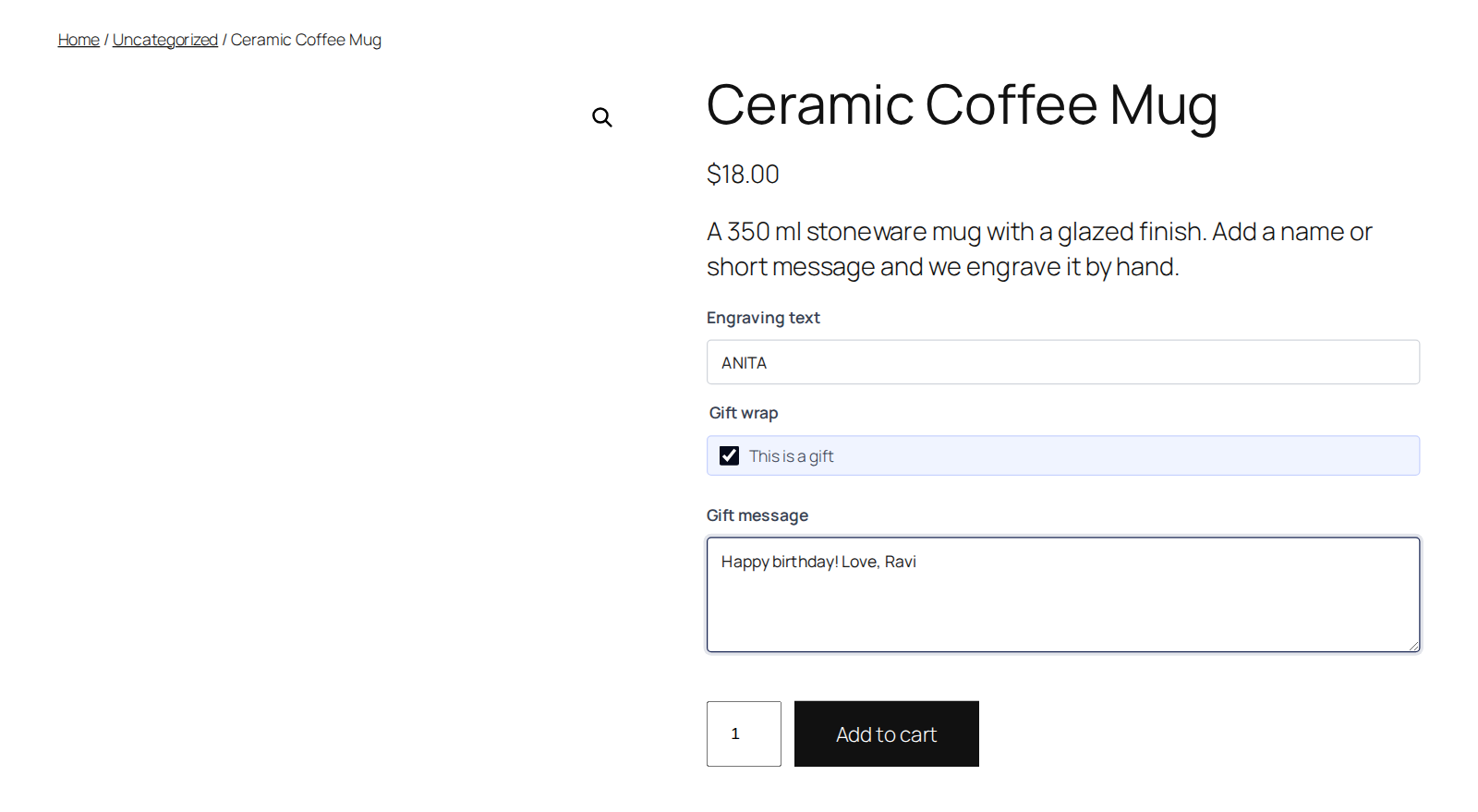Viewport: 1478px width, 812px height.
Task: Click the 'Gift wrap' label
Action: pos(744,413)
